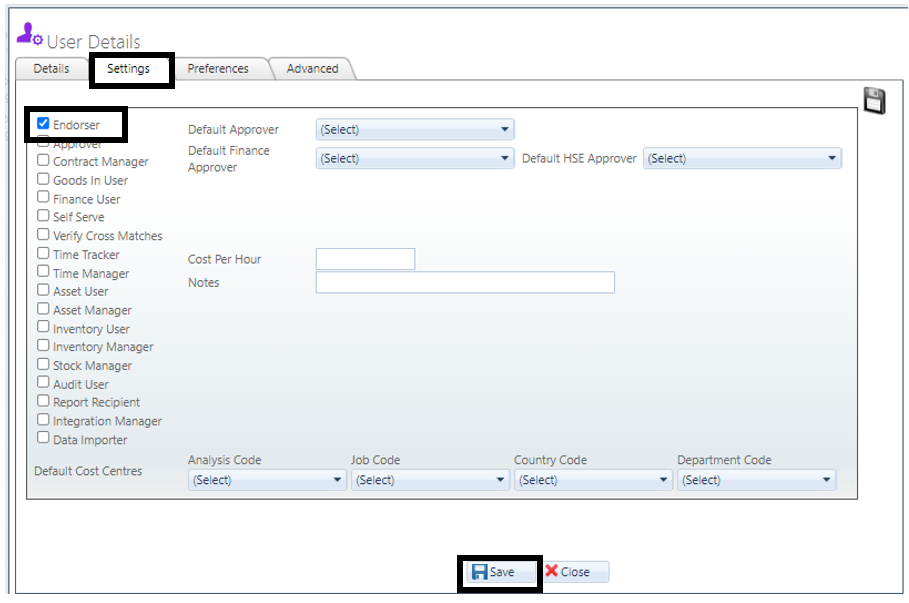Tick the Time Tracker checkbox

click(43, 253)
